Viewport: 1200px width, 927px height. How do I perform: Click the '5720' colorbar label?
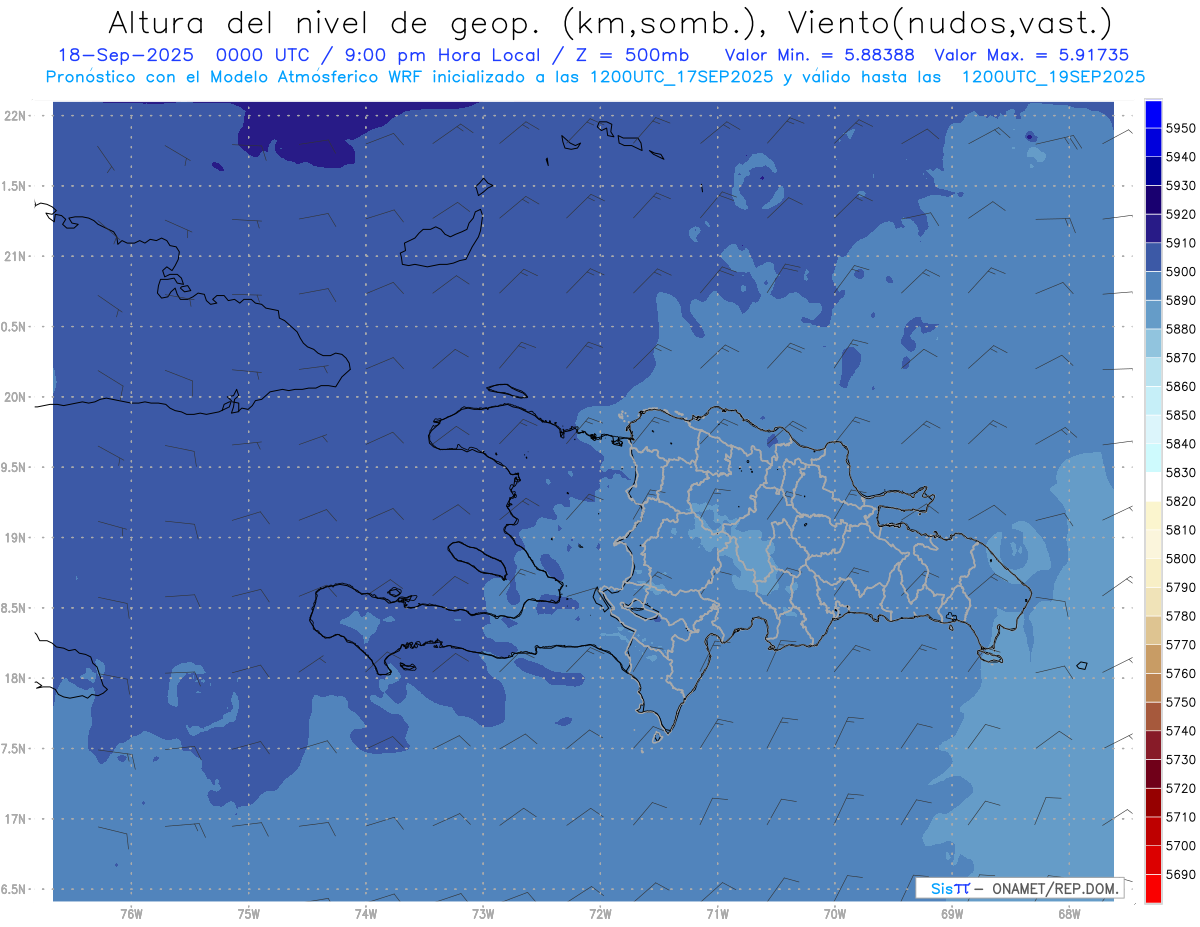1181,788
